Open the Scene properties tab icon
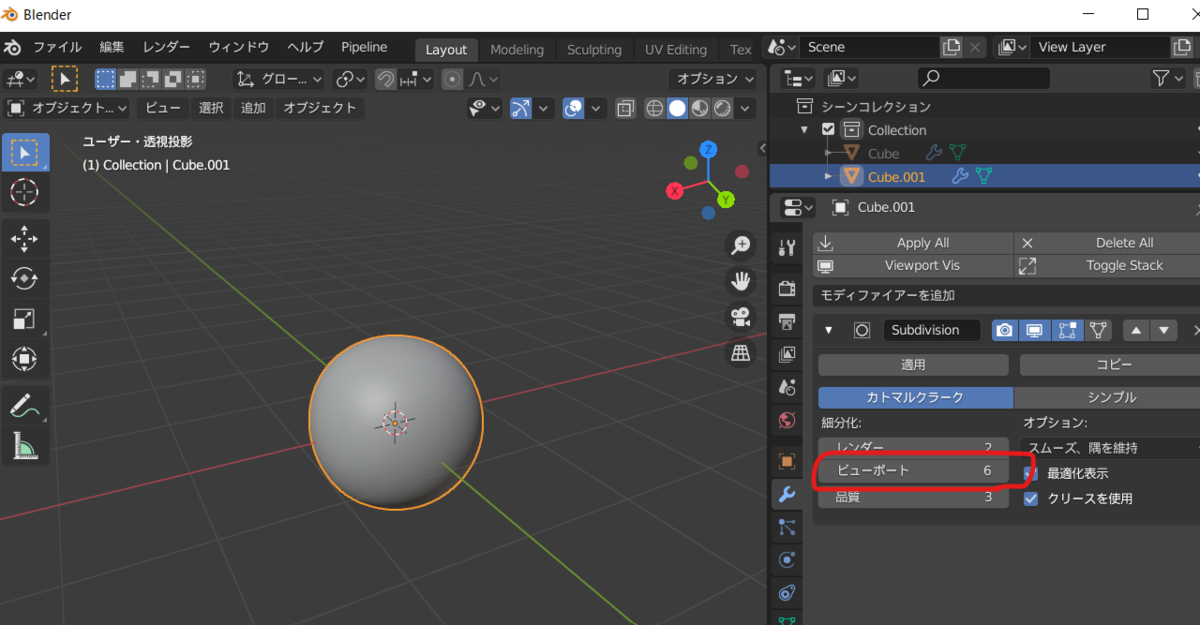Screen dimensions: 1200x625 click(x=787, y=387)
